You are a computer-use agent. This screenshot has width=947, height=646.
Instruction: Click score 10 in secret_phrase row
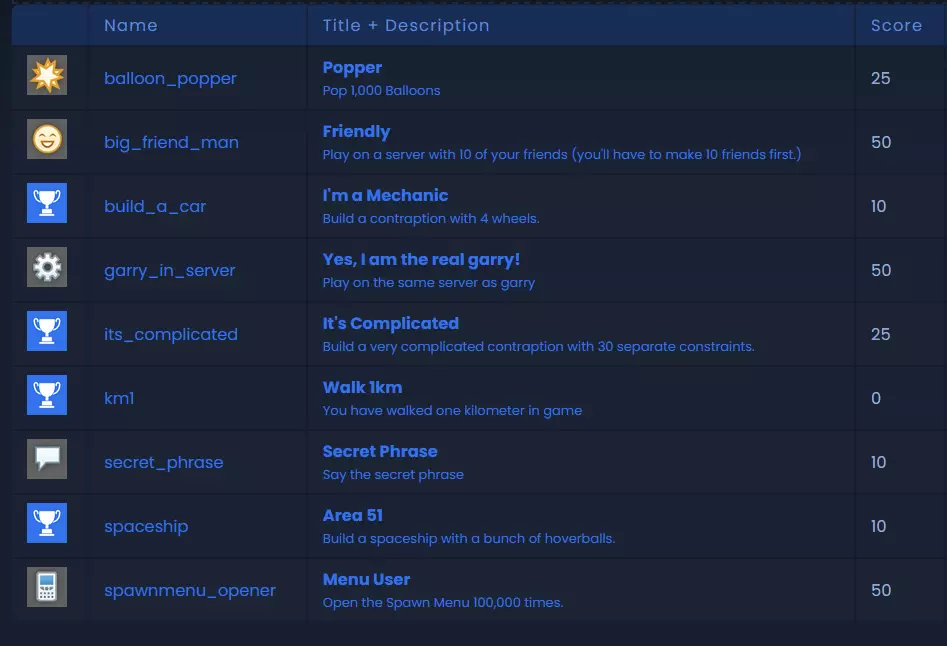pyautogui.click(x=879, y=462)
